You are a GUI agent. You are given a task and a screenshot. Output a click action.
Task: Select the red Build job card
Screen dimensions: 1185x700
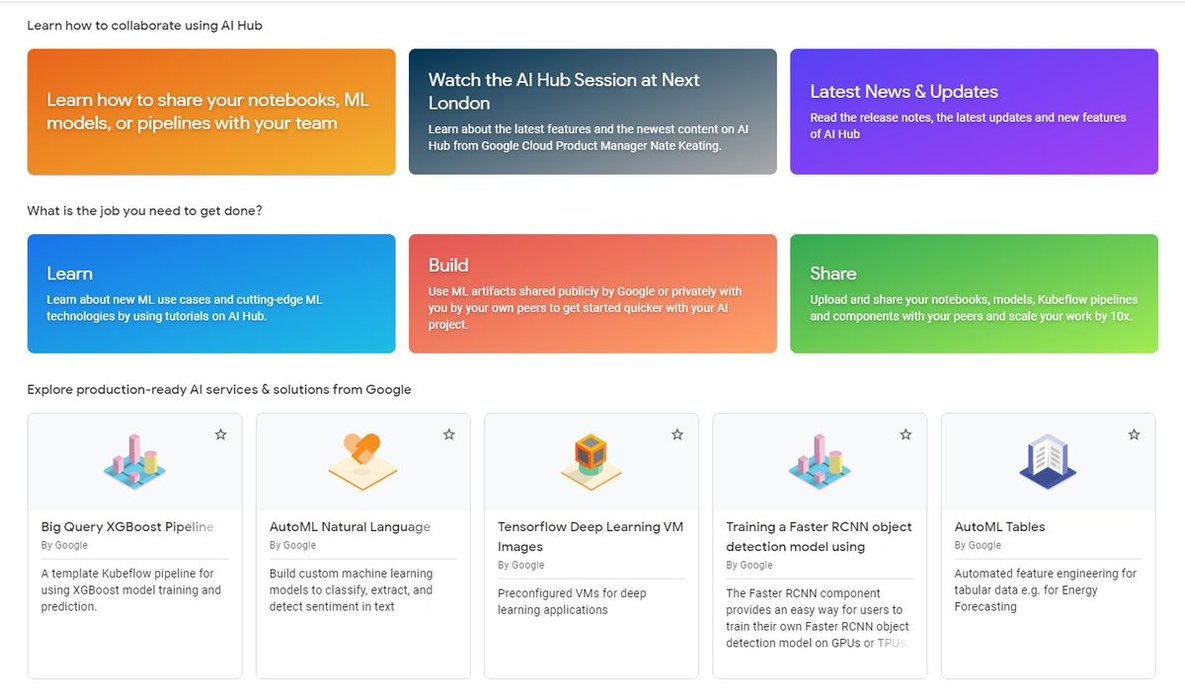pos(592,294)
